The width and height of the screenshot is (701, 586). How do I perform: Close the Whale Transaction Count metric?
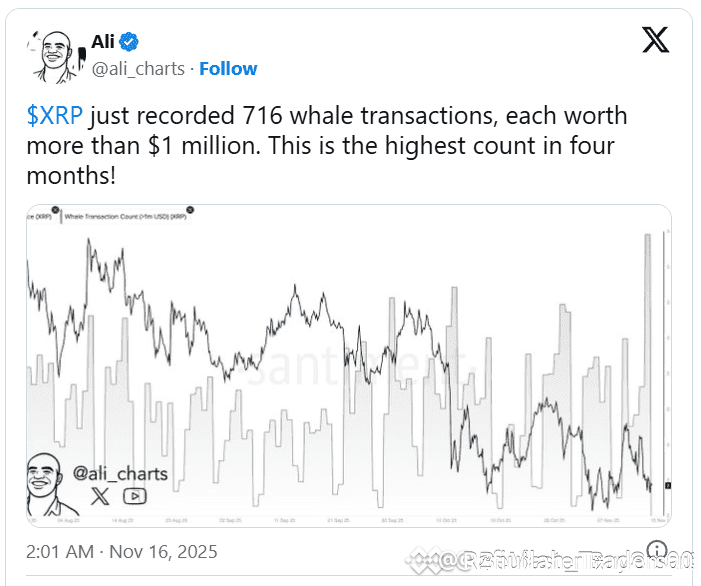pyautogui.click(x=190, y=210)
